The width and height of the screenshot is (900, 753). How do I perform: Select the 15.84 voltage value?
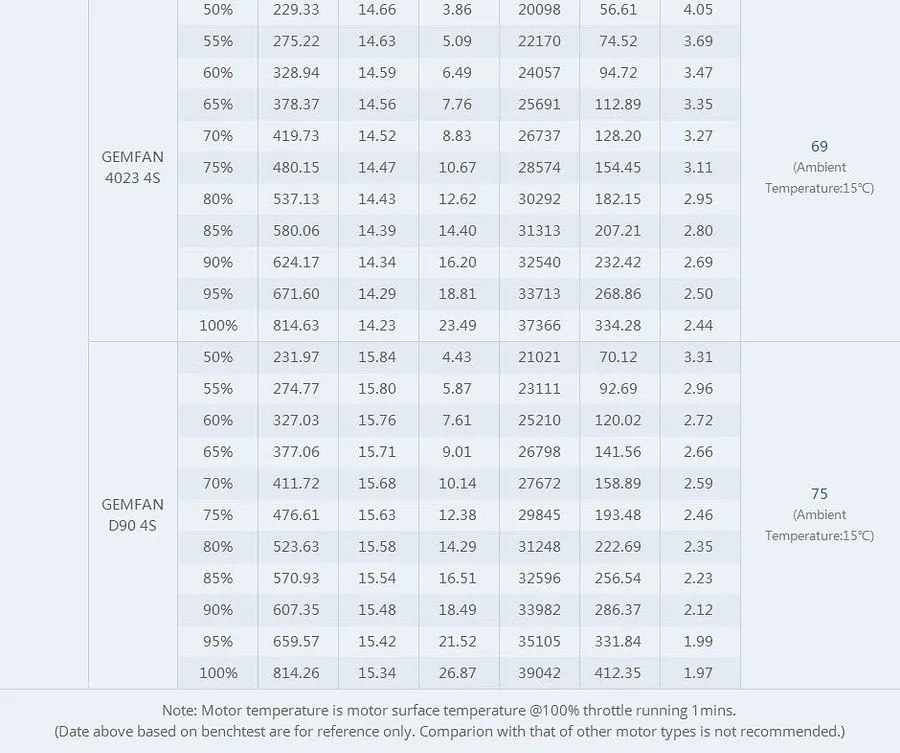(x=377, y=357)
